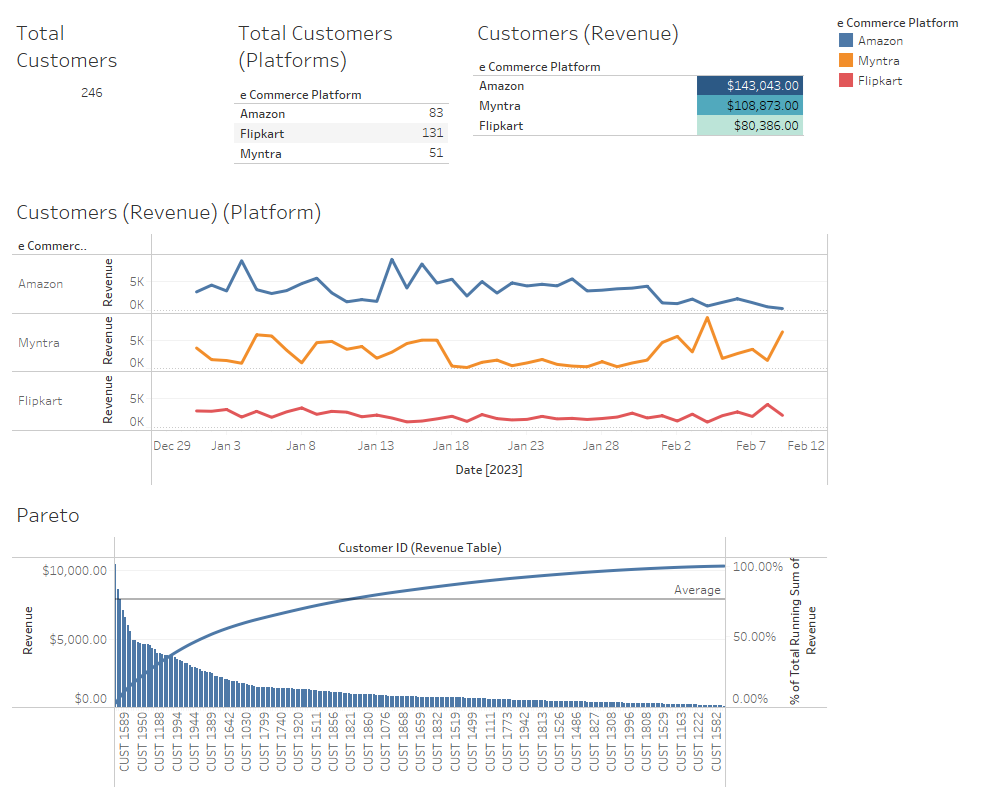1000x800 pixels.
Task: Select customer label CUST 1813
Action: tap(542, 741)
